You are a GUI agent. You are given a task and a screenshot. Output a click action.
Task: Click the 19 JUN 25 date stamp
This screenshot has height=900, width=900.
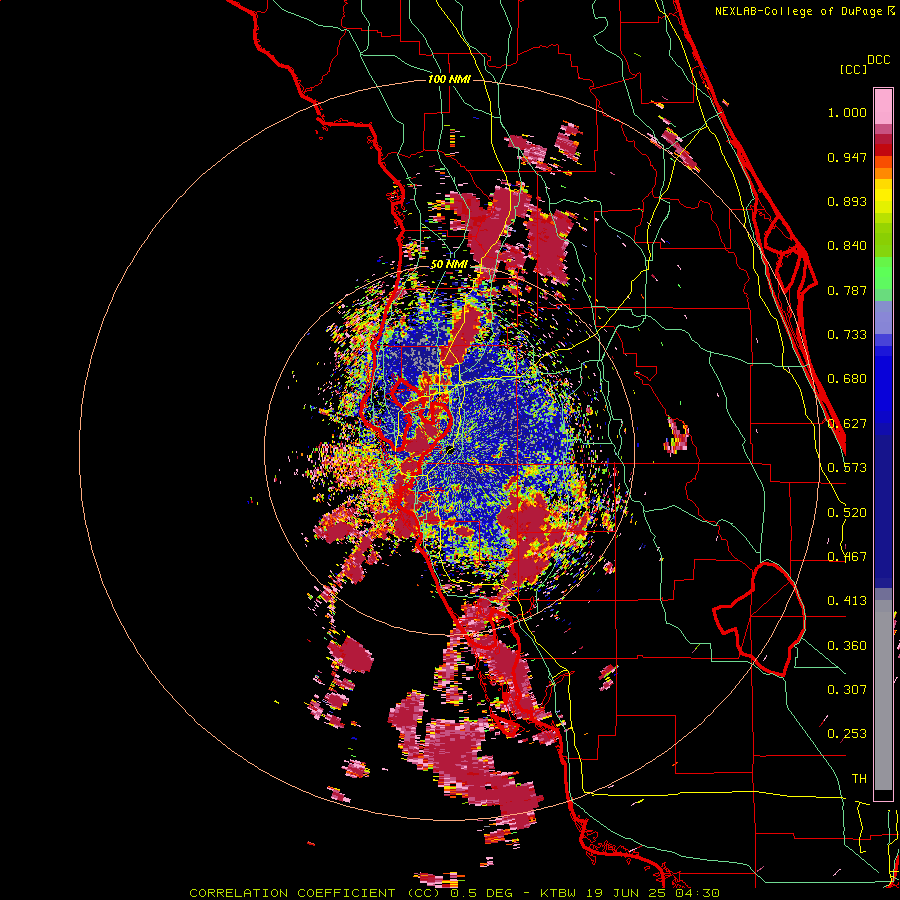[x=626, y=893]
